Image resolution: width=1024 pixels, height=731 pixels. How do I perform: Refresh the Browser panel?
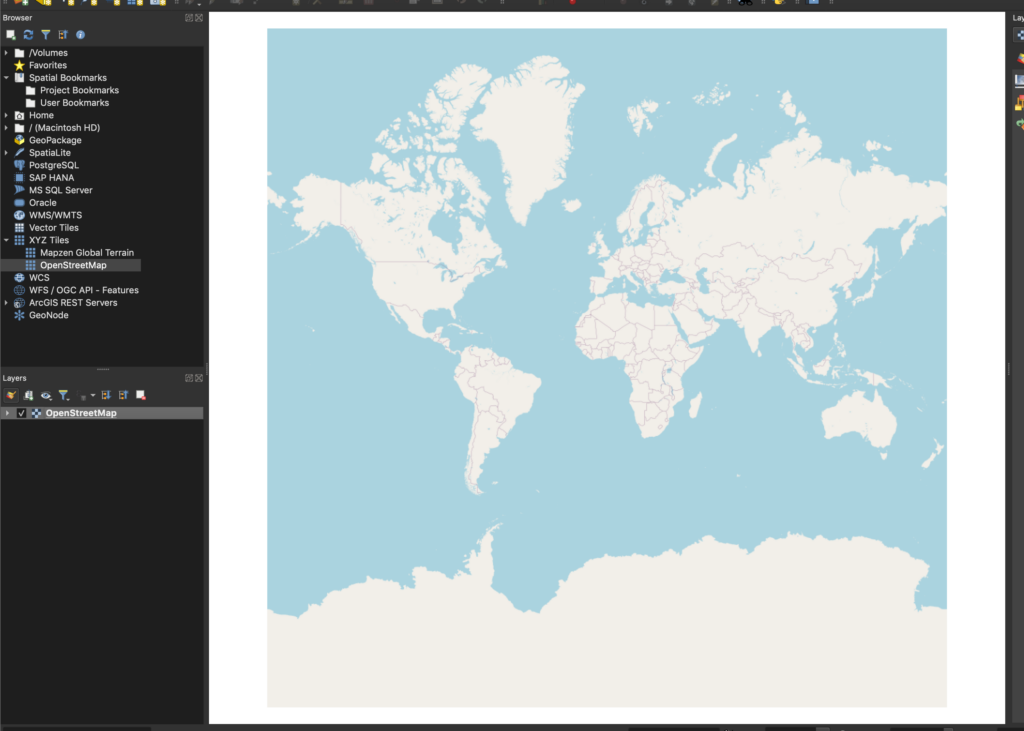tap(27, 33)
